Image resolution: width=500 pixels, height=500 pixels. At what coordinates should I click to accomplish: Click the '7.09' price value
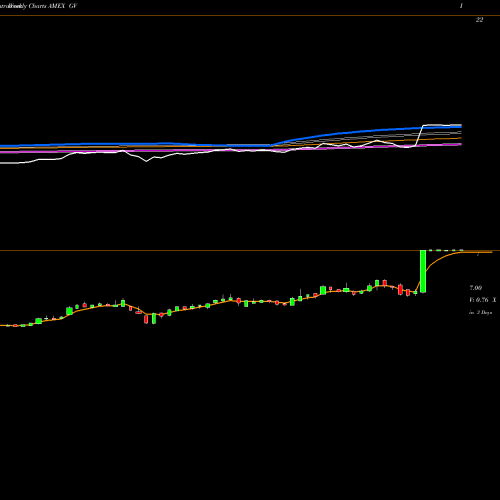(476, 288)
